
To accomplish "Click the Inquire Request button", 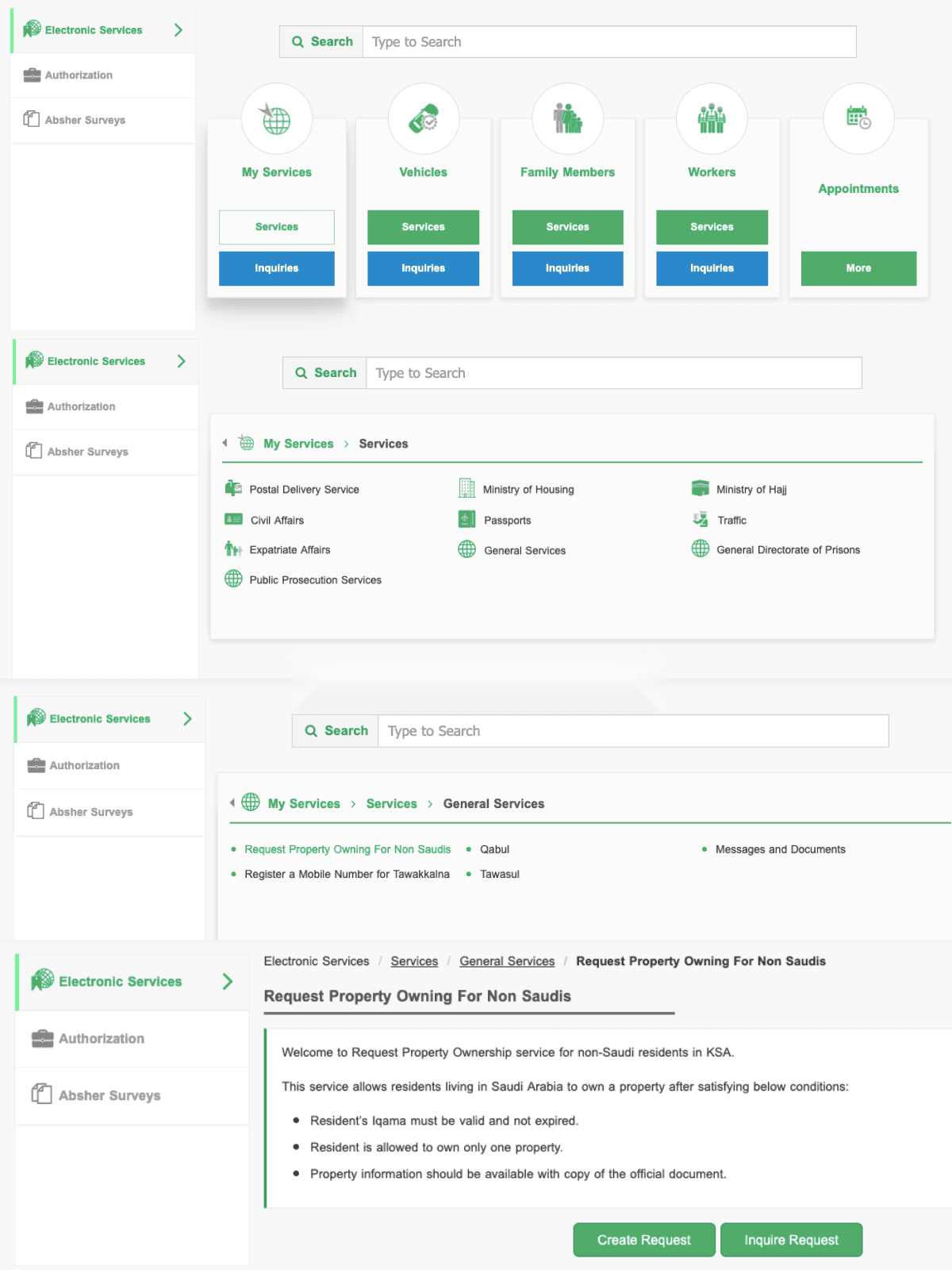I will (791, 1240).
